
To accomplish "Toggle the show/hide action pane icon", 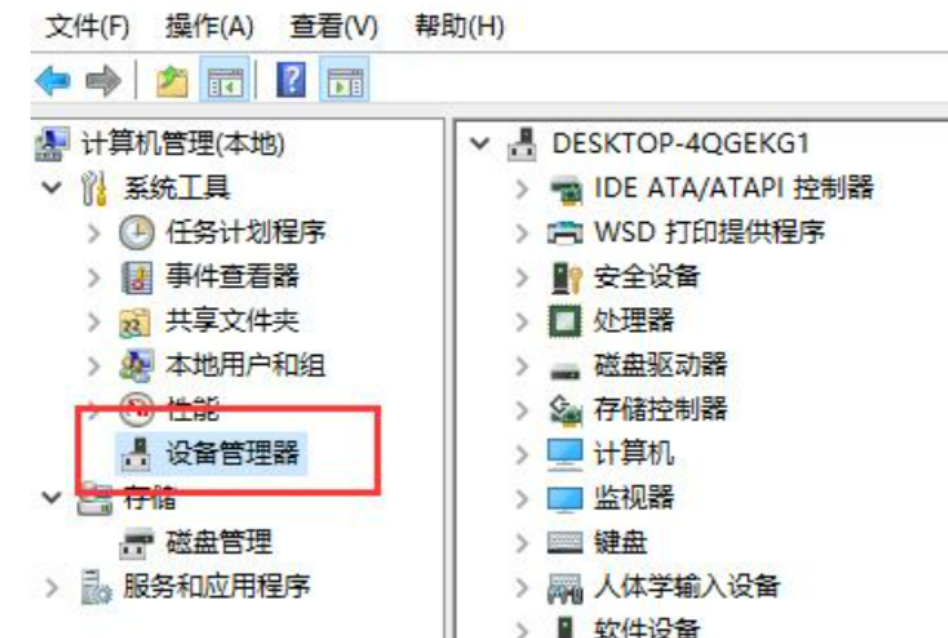I will tap(345, 81).
